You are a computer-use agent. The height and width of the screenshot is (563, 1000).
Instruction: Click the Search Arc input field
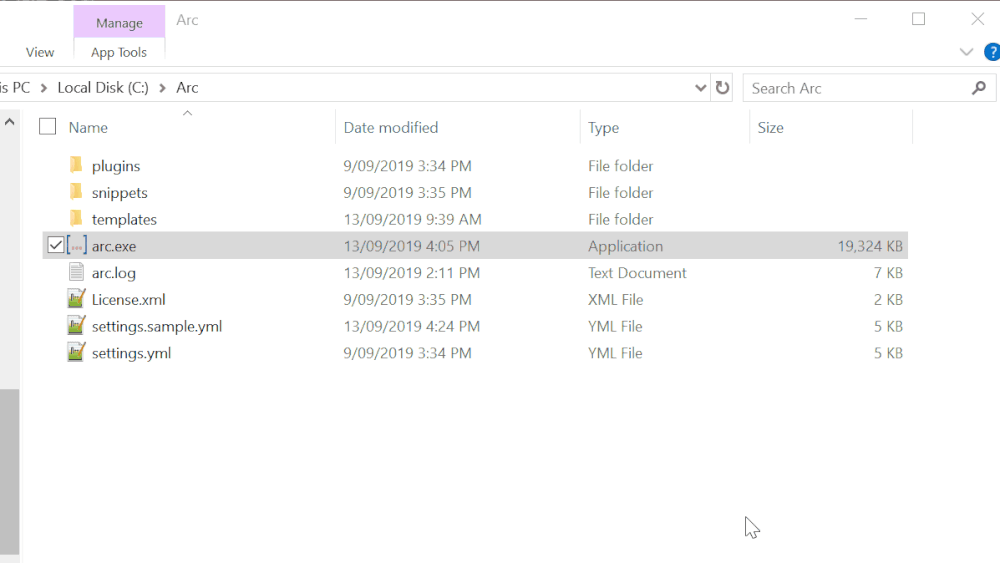[855, 88]
